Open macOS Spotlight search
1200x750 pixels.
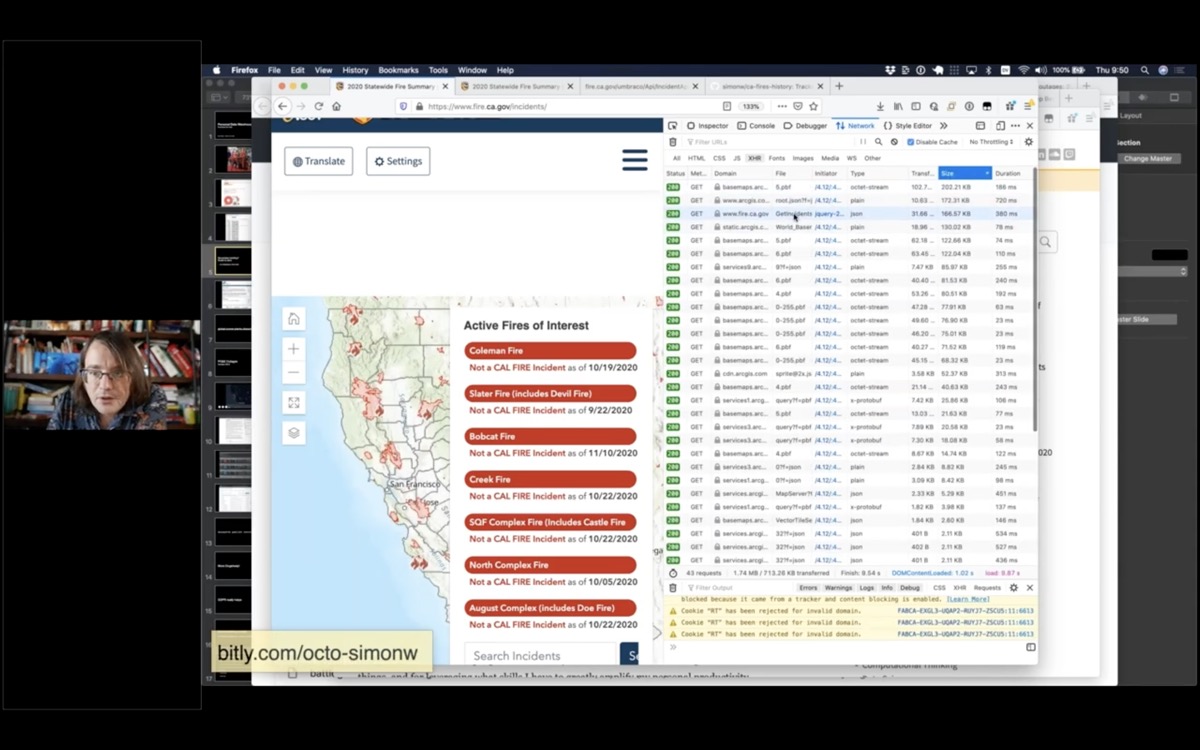(1143, 70)
